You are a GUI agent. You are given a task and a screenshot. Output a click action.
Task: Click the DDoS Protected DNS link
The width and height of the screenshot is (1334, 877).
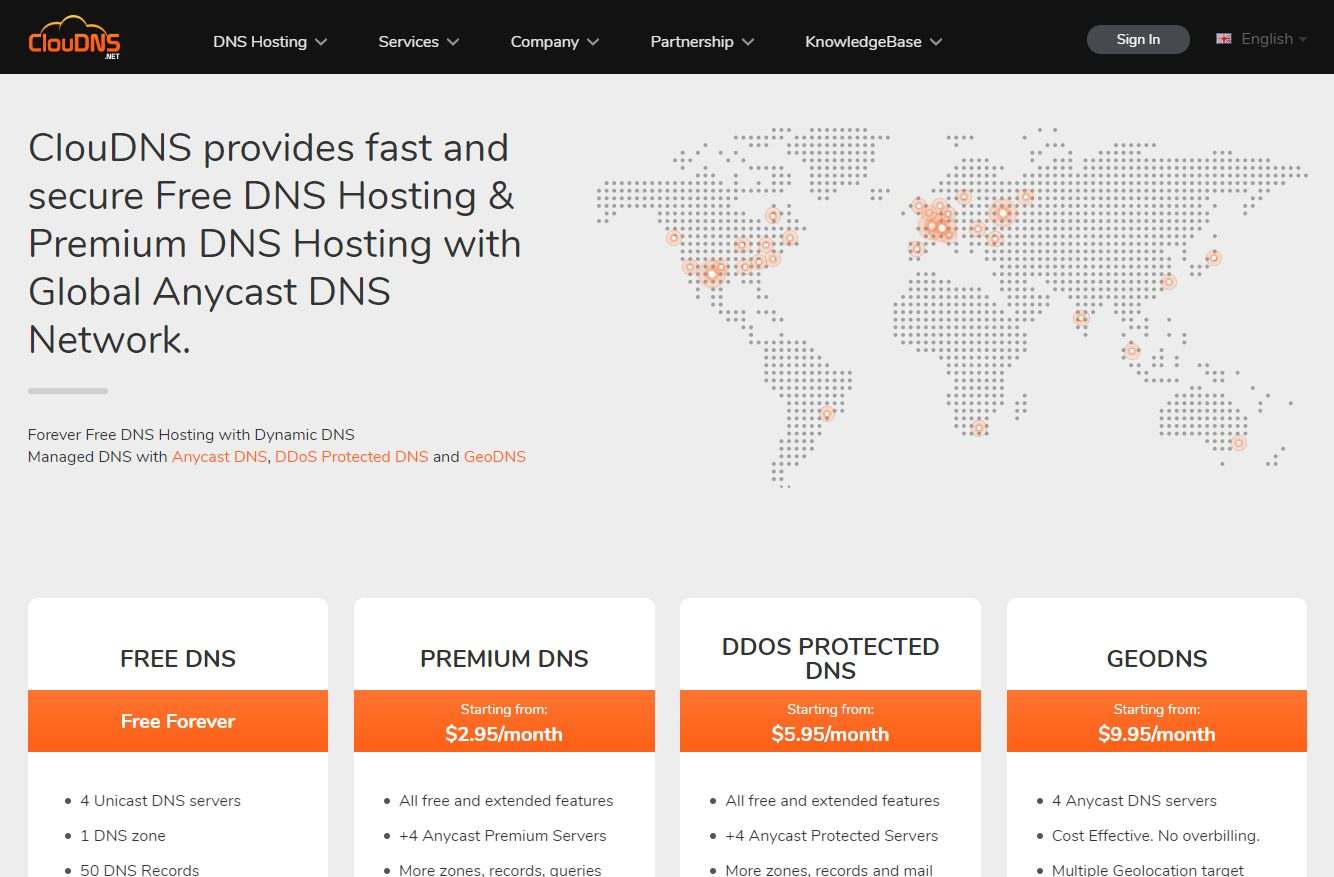point(351,456)
